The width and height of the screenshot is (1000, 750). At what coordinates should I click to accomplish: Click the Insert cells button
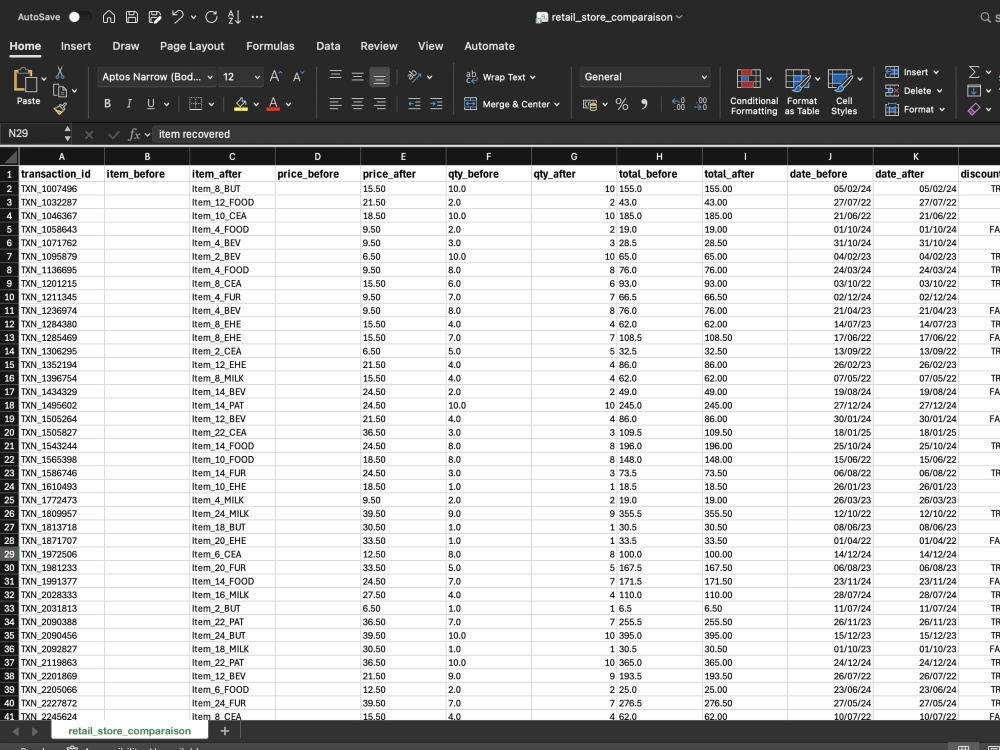click(912, 72)
